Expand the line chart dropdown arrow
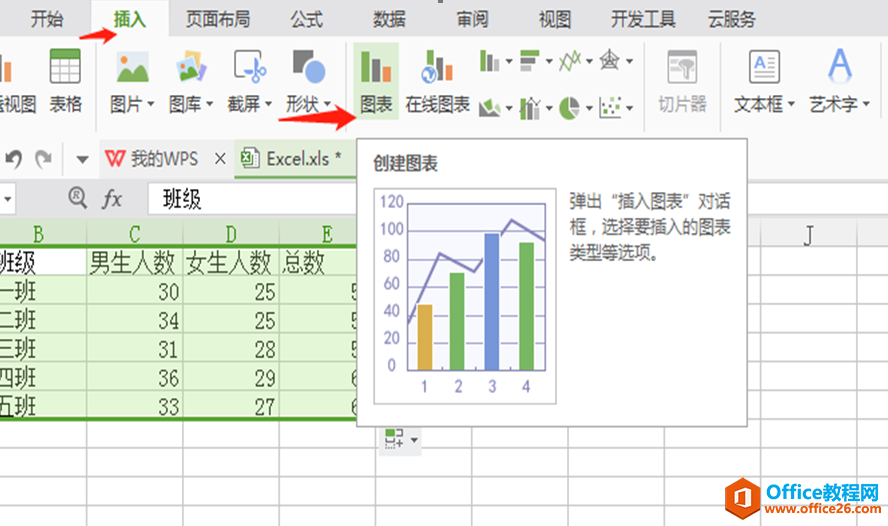Viewport: 888px width, 526px height. [589, 61]
